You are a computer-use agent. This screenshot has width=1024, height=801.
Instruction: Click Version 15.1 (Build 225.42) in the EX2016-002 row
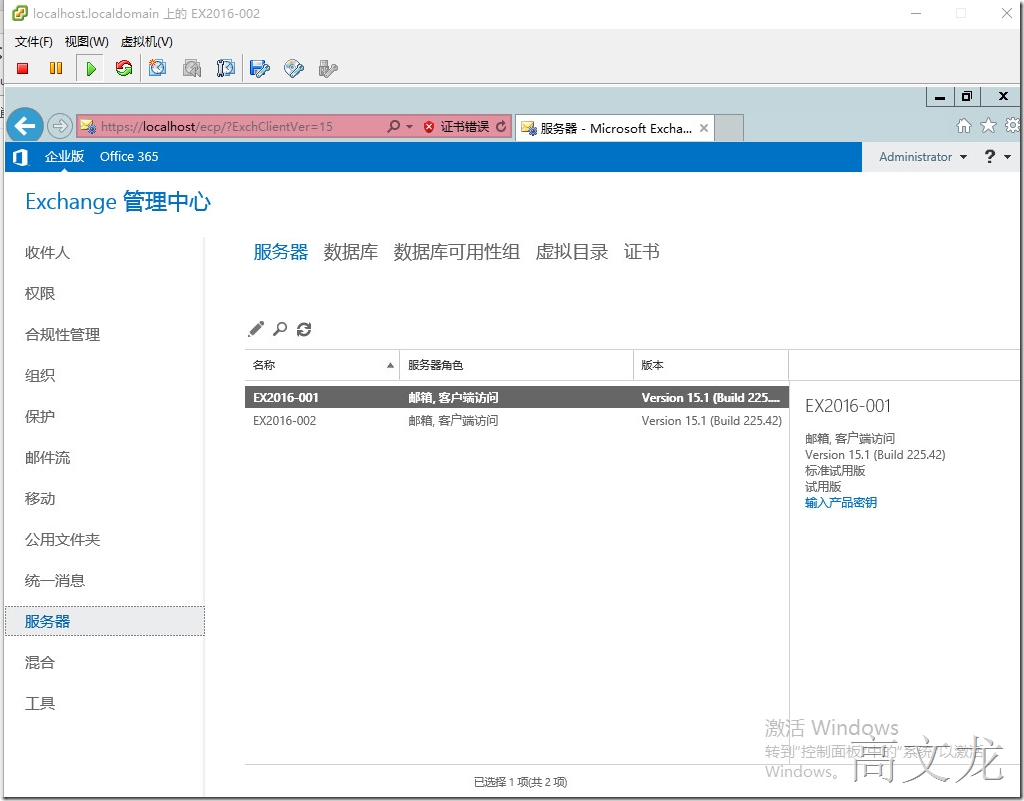[x=711, y=421]
